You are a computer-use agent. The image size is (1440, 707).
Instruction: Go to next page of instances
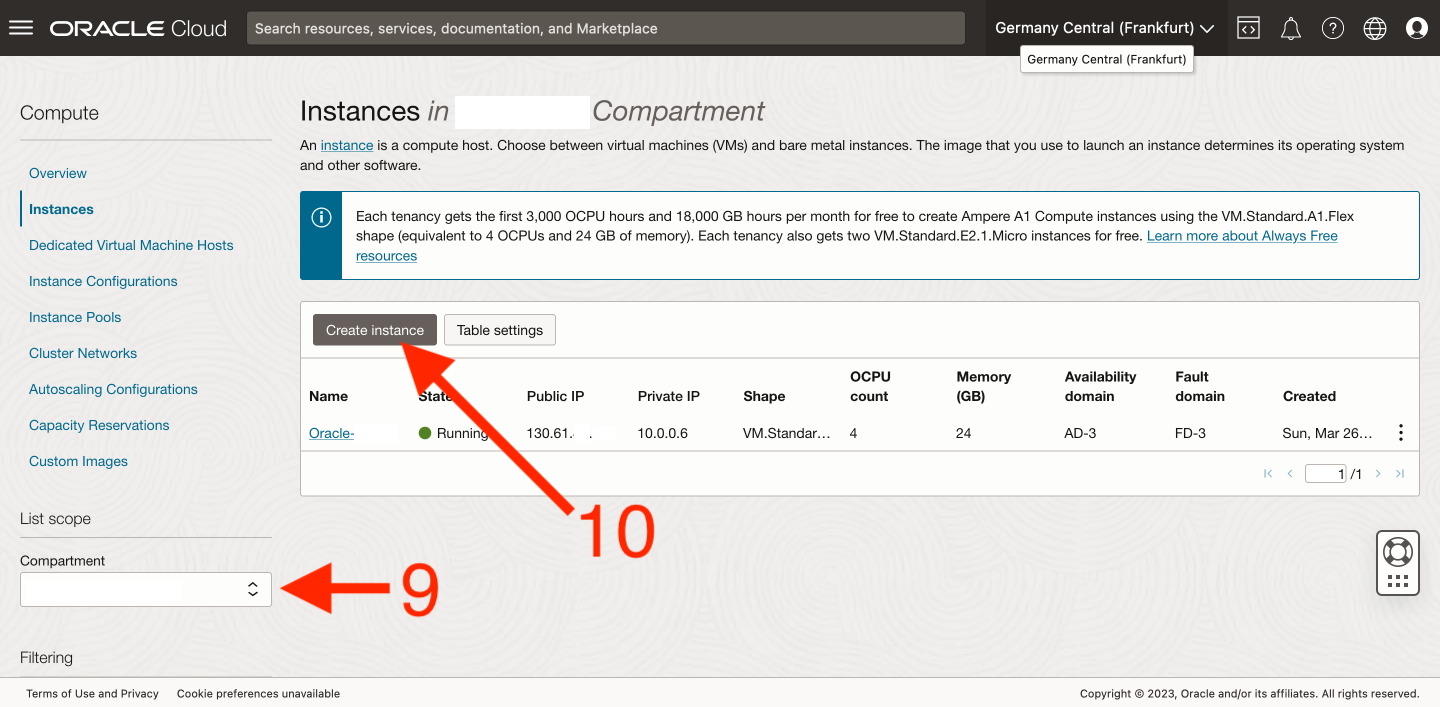(x=1378, y=474)
